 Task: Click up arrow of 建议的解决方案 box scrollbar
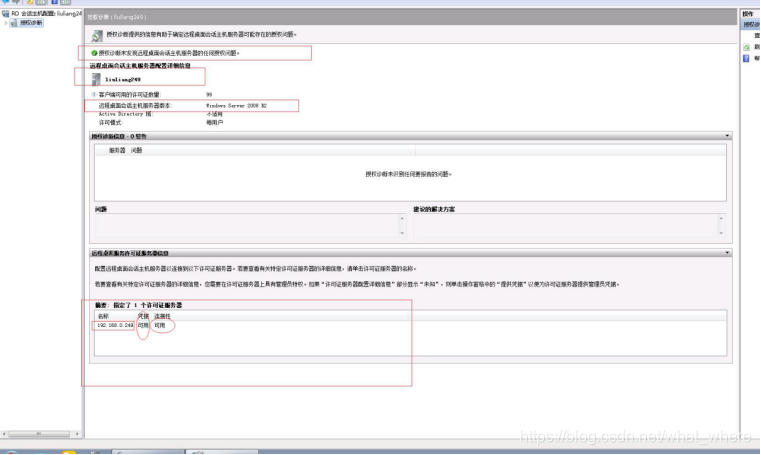721,218
